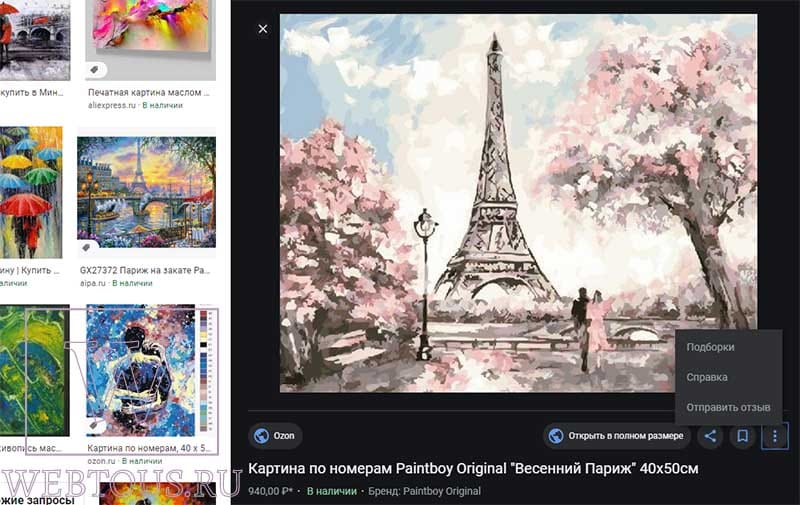Click the product tag icon on couple painting
Image resolution: width=800 pixels, height=505 pixels.
pos(93,424)
